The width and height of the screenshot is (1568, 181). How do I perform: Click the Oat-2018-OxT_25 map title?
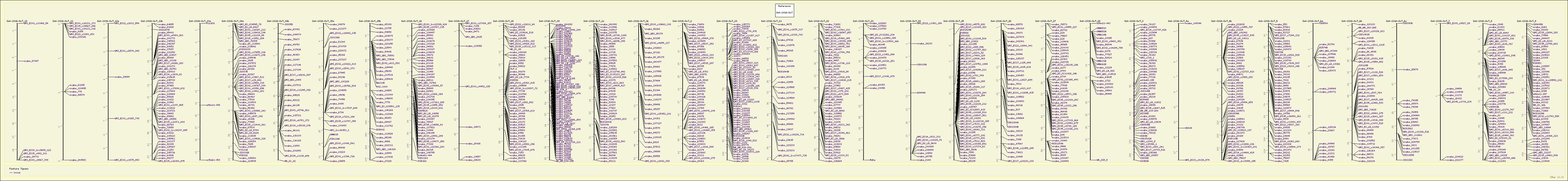[953, 21]
